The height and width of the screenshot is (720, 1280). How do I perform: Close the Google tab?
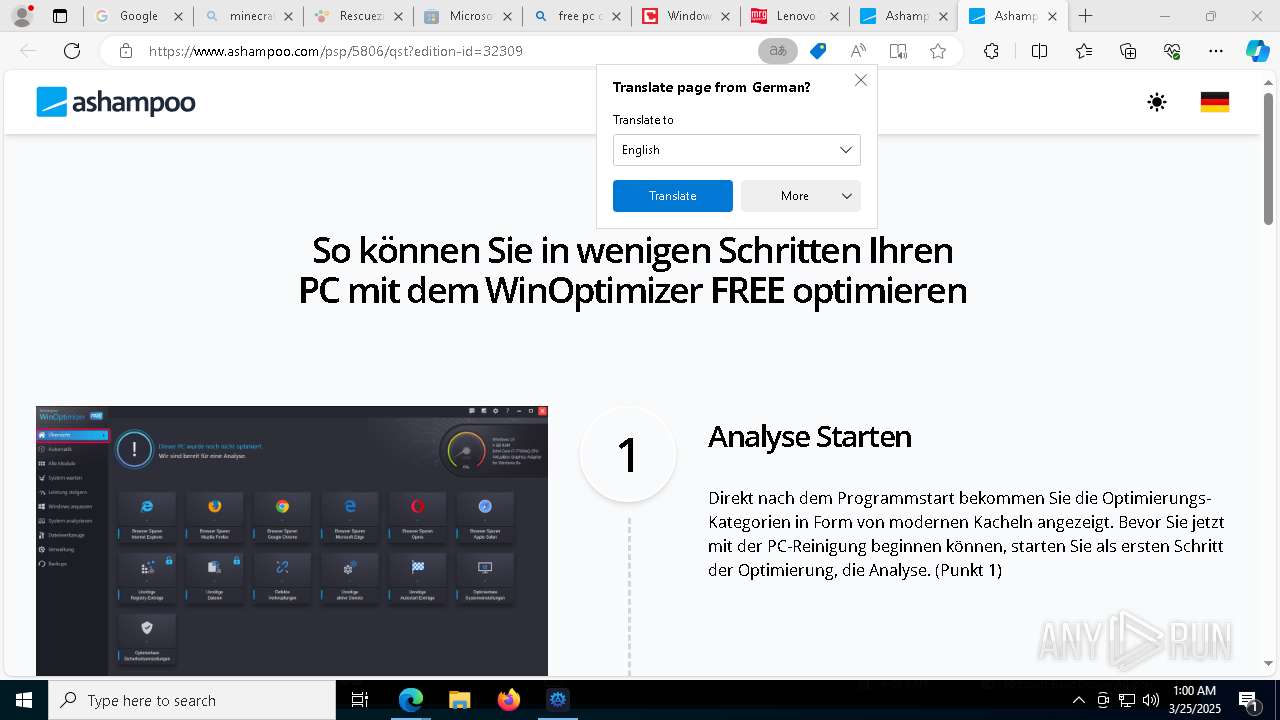coord(178,16)
